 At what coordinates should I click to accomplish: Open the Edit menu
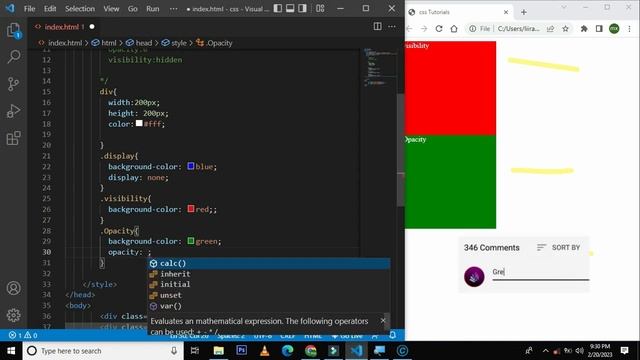(50, 9)
